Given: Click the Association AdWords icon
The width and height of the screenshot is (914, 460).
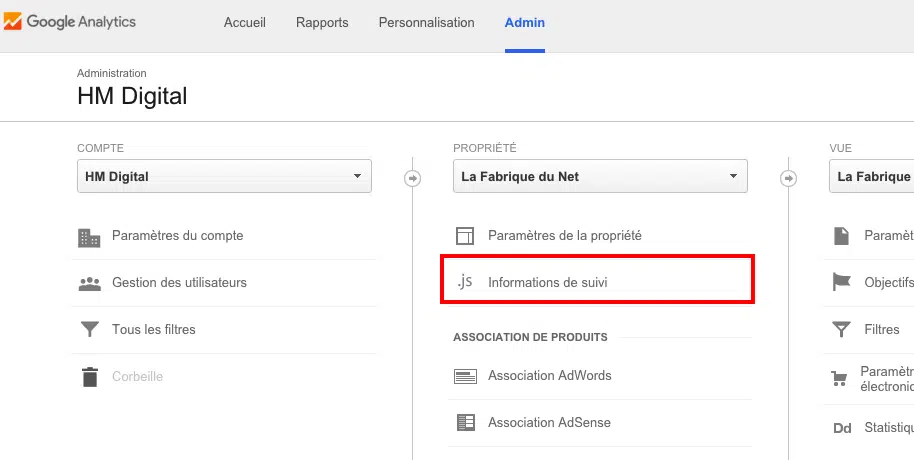Looking at the screenshot, I should coord(465,376).
